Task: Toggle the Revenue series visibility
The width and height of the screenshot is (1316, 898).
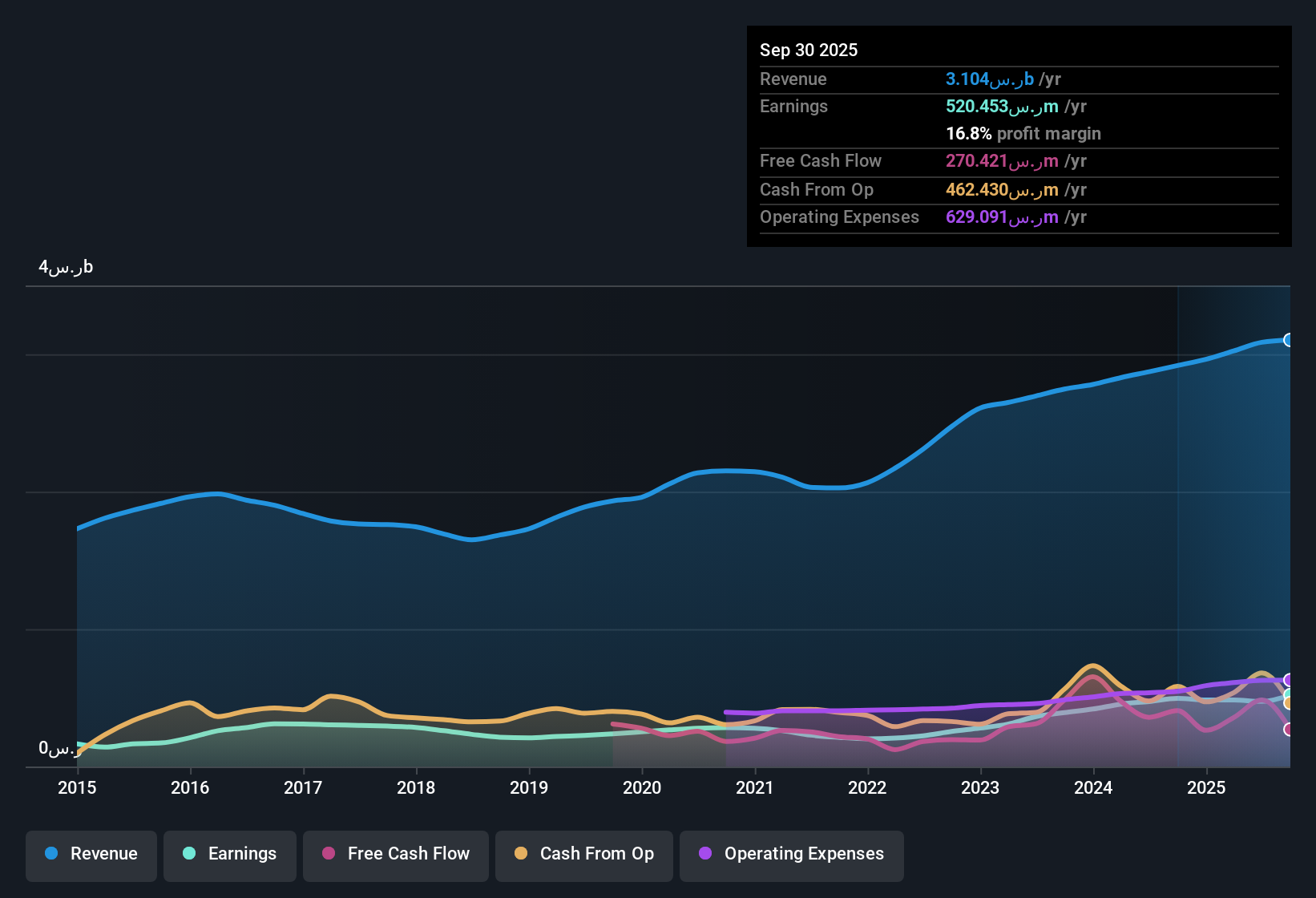Action: [x=91, y=856]
